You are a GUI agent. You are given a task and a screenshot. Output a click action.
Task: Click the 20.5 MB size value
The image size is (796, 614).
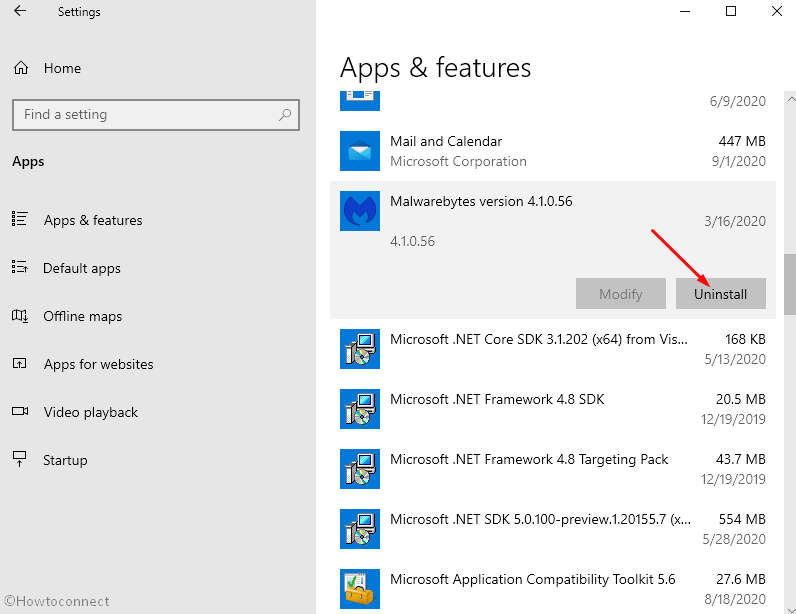pos(740,399)
